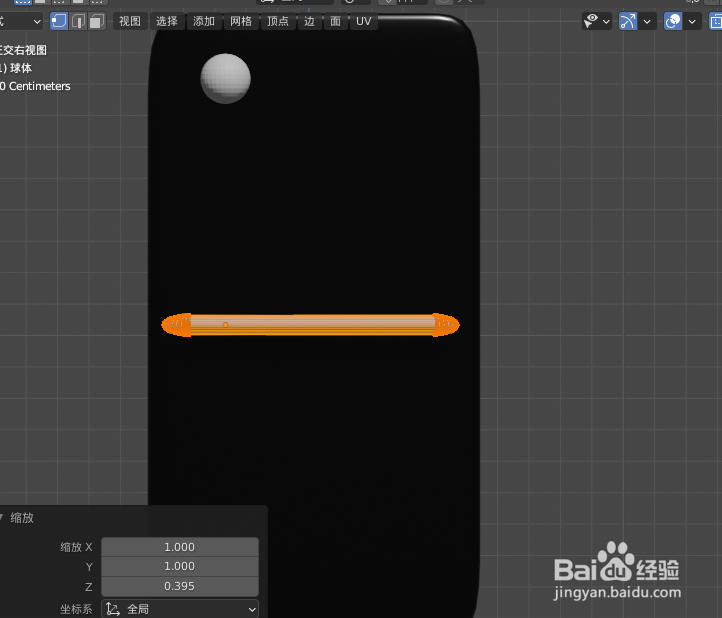The height and width of the screenshot is (618, 722).
Task: Expand the gizmo settings dropdown arrow
Action: pyautogui.click(x=647, y=22)
